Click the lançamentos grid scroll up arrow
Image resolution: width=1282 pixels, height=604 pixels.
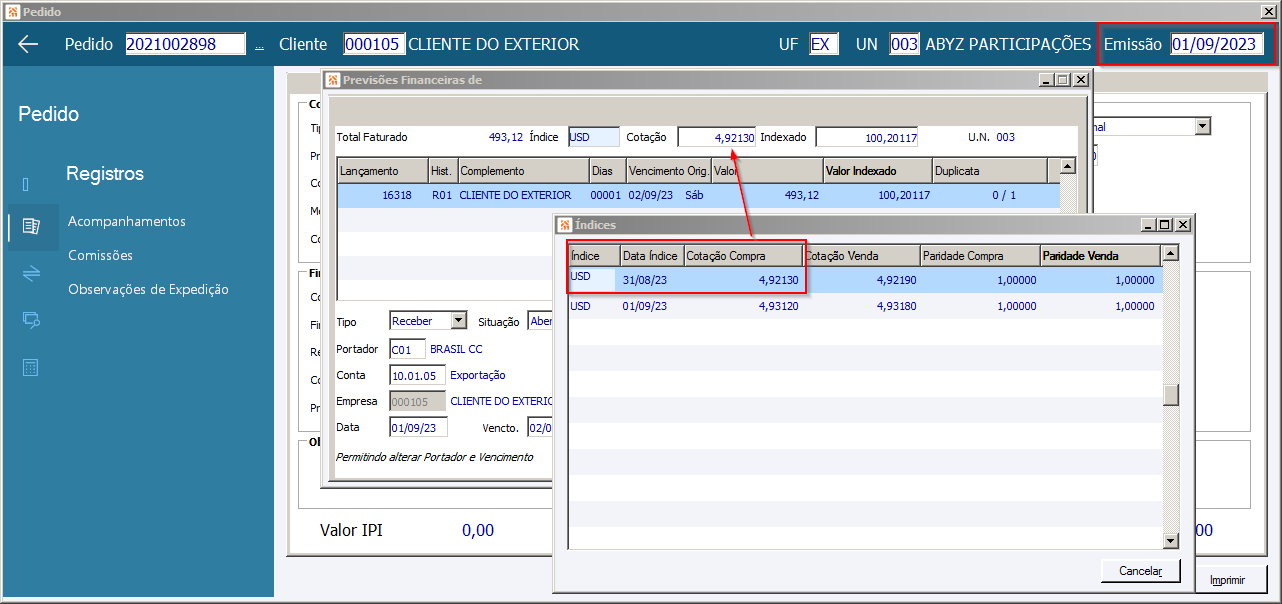pos(1067,167)
